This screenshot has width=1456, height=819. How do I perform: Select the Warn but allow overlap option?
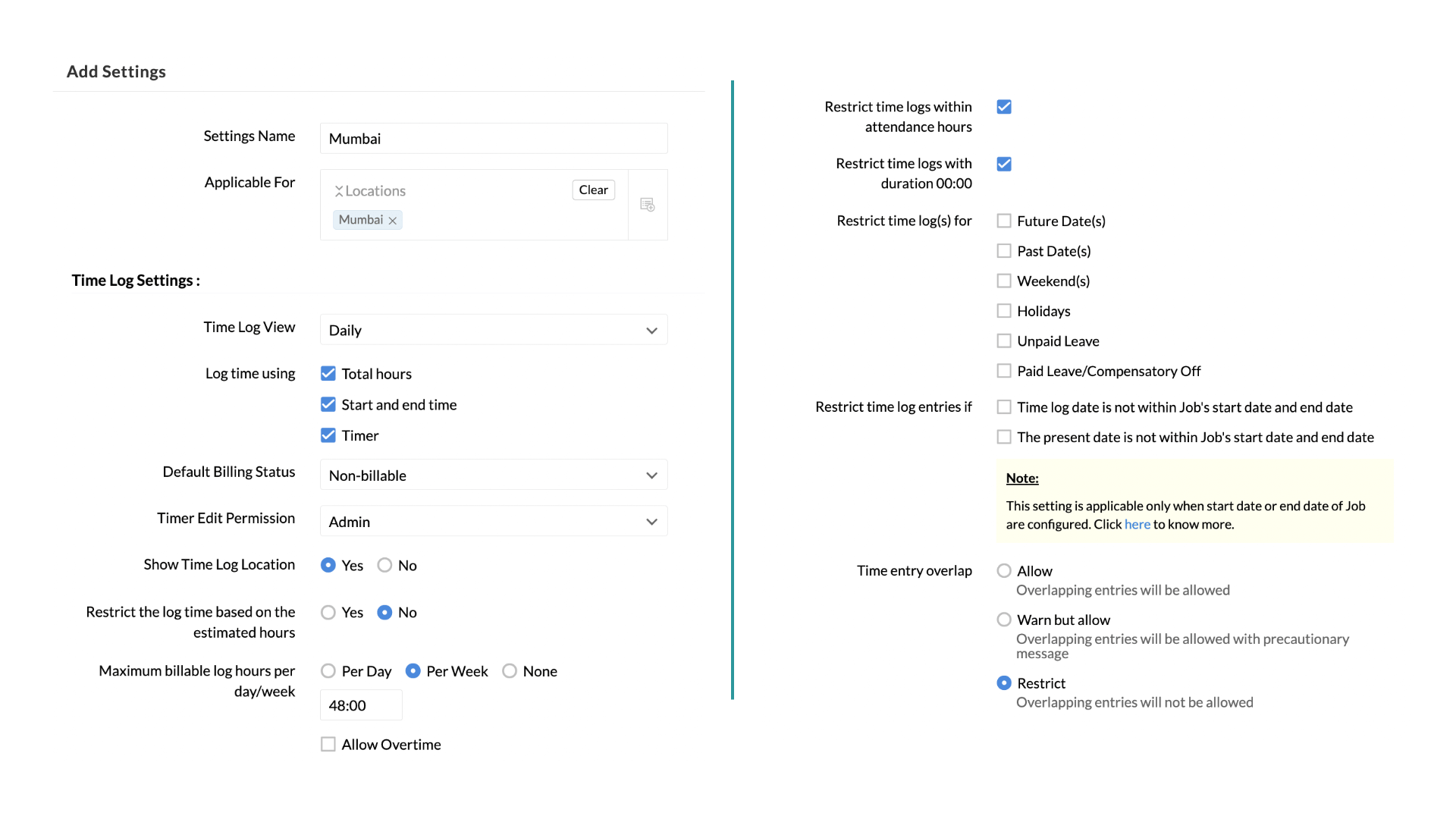[1004, 620]
